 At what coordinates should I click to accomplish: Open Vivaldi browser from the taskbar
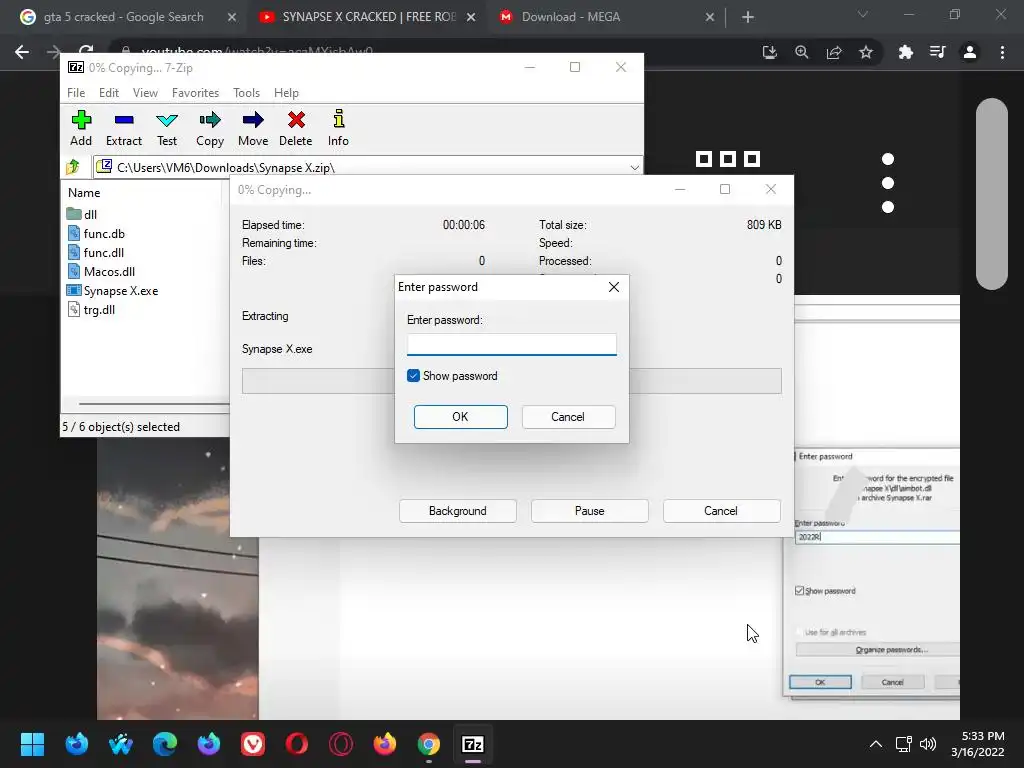(x=253, y=744)
